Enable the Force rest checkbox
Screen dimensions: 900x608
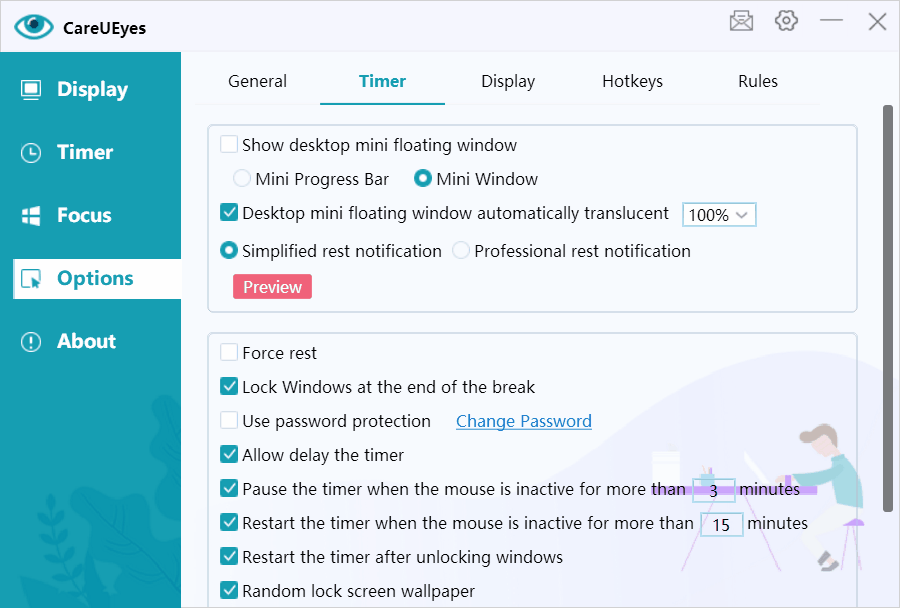click(x=229, y=352)
